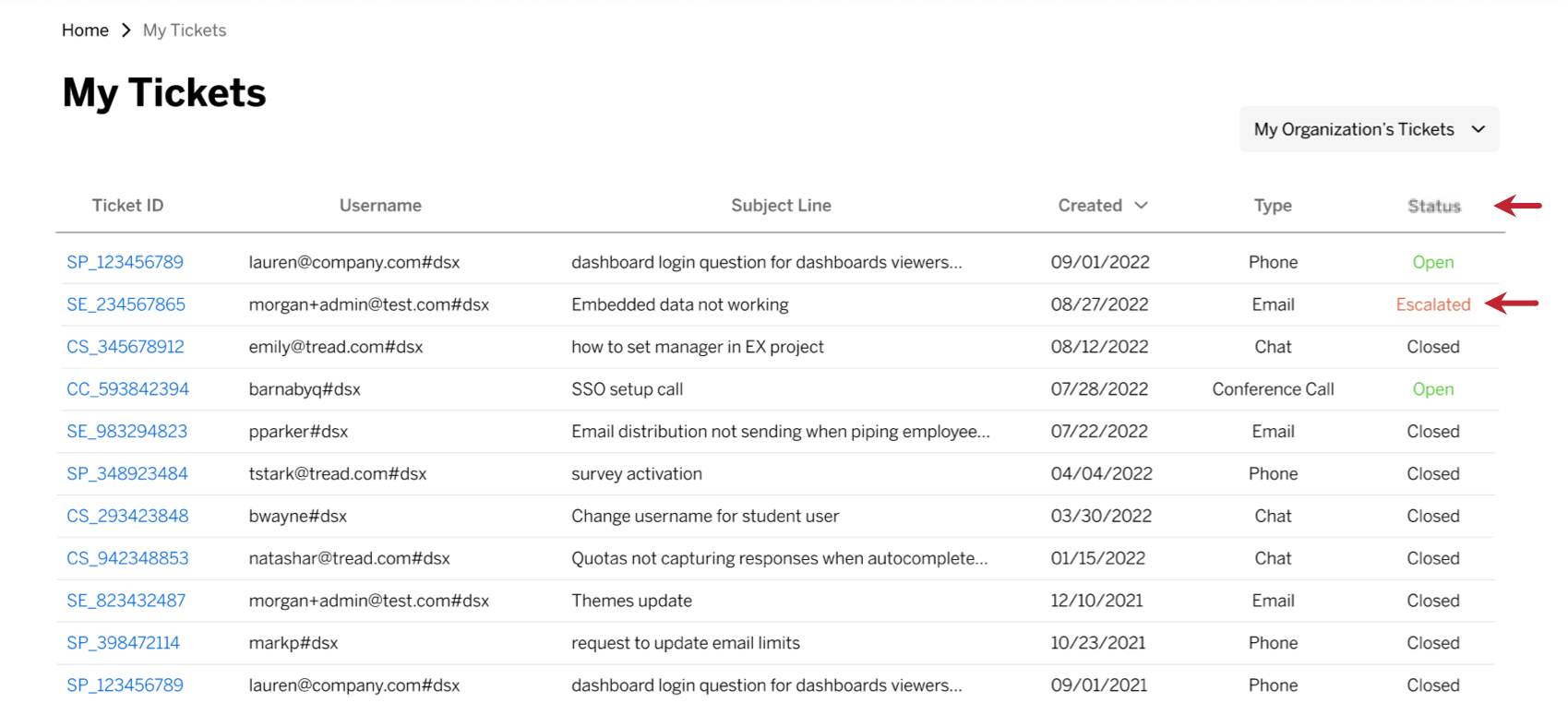Open ticket SP_398472114
Viewport: 1568px width, 703px height.
(123, 644)
